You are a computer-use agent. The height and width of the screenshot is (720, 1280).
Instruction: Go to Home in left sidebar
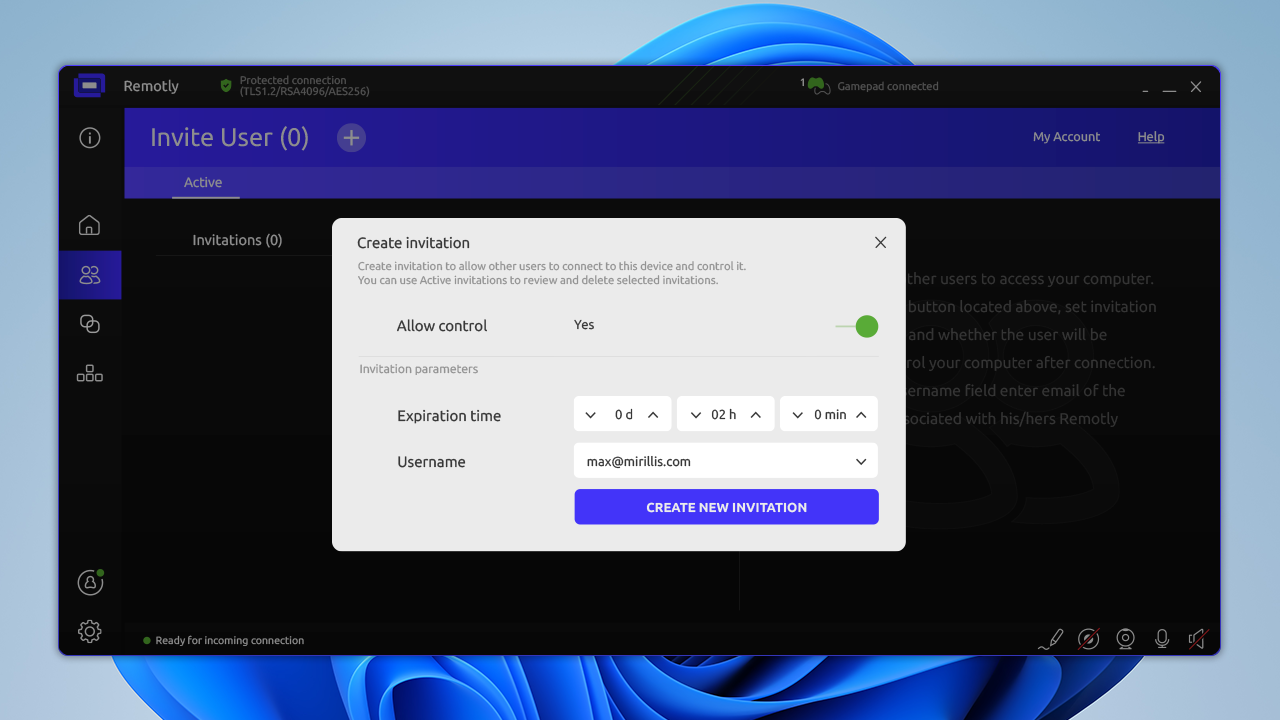pyautogui.click(x=90, y=225)
